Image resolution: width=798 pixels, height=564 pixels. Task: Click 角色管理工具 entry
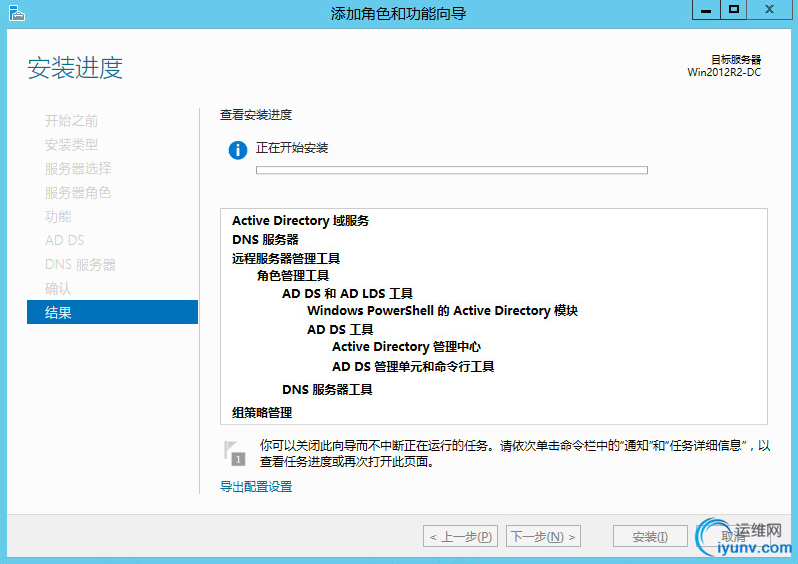293,275
